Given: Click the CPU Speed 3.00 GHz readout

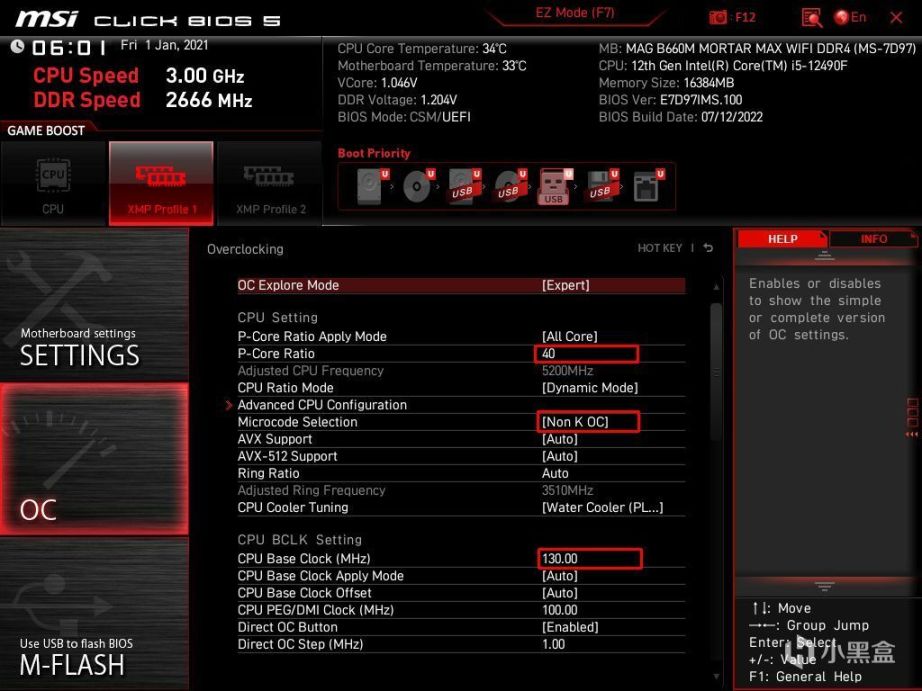Looking at the screenshot, I should (x=139, y=75).
